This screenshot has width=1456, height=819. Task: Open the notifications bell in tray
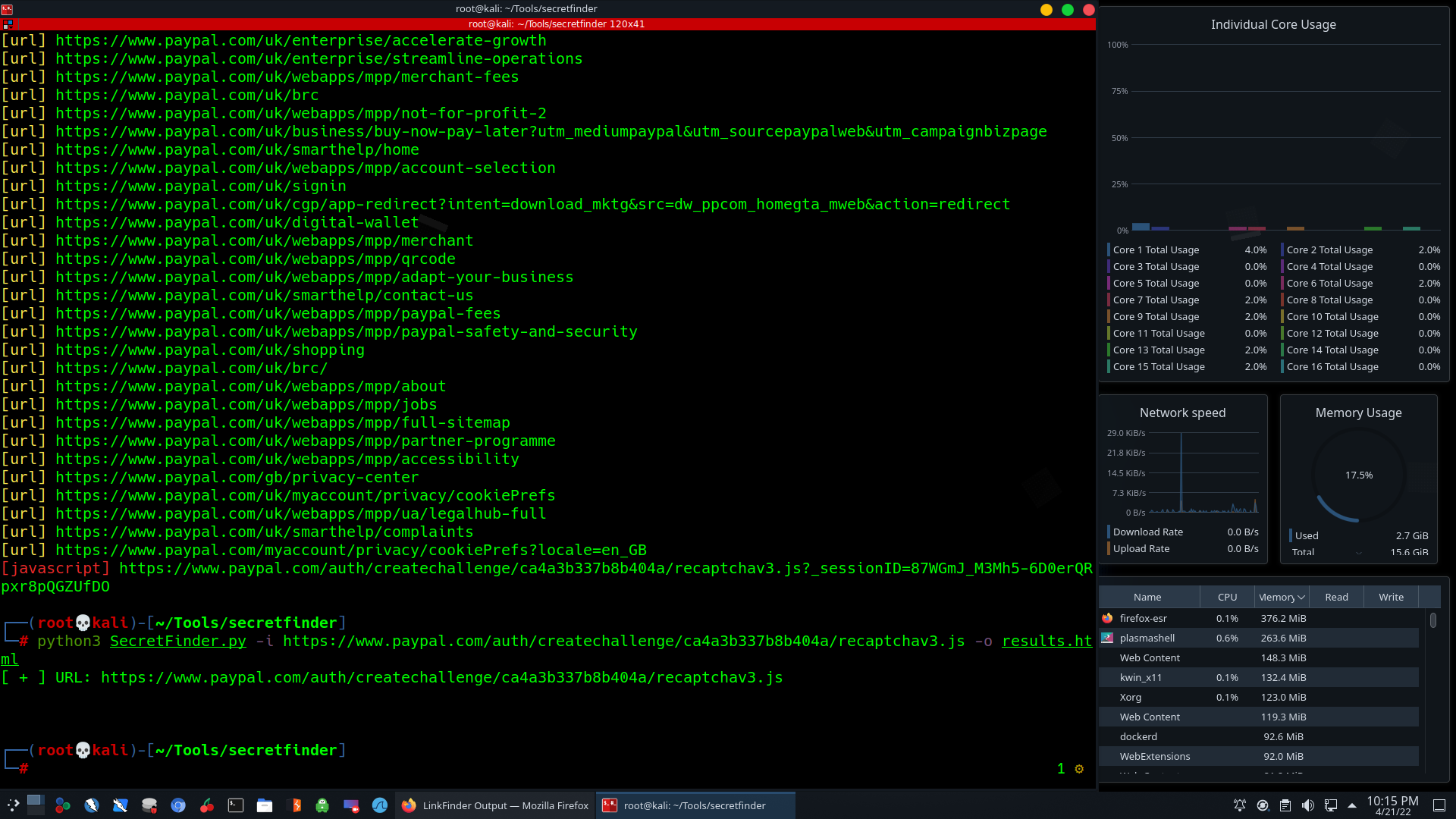coord(1239,805)
